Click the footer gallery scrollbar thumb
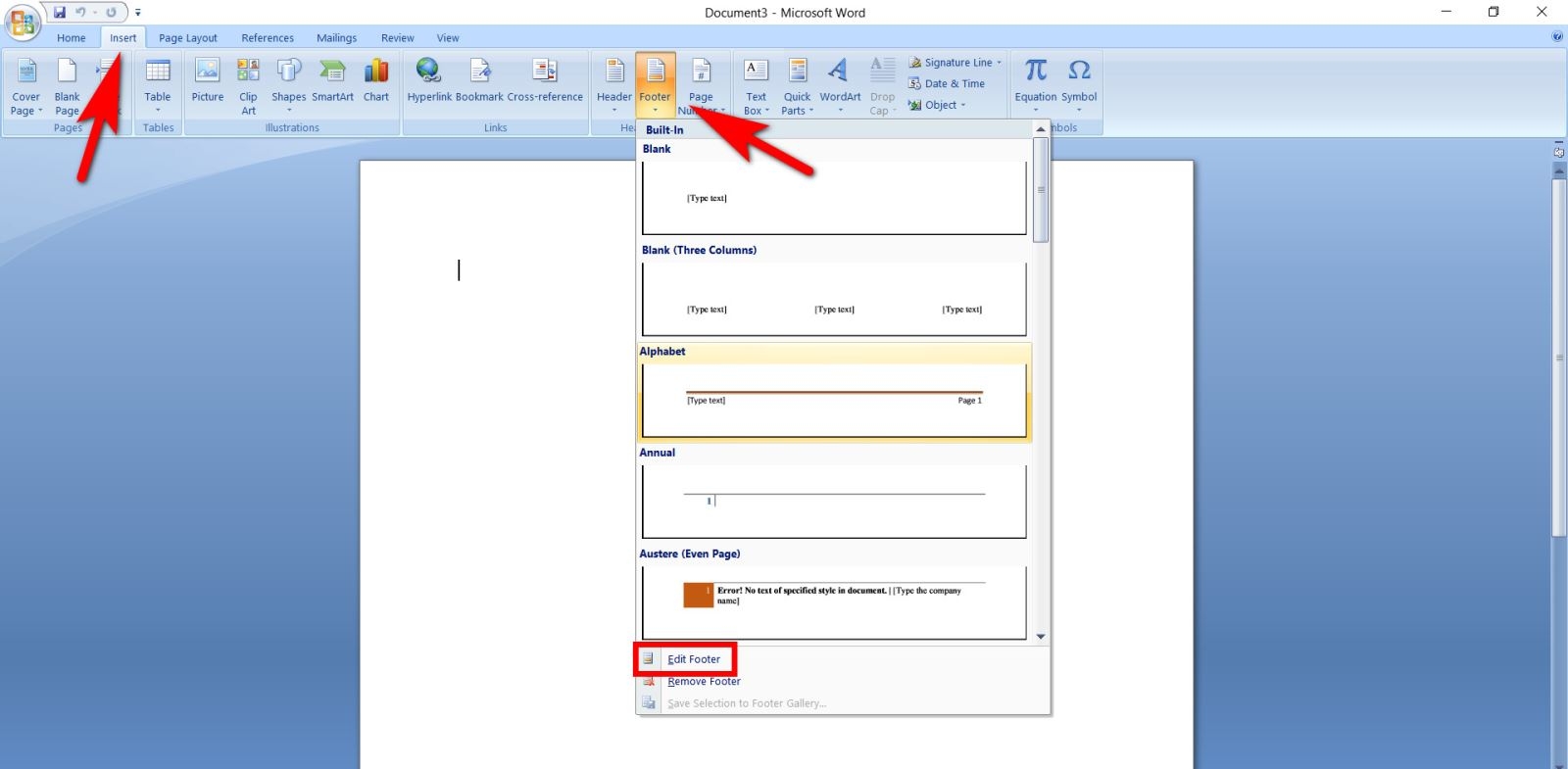 point(1041,189)
